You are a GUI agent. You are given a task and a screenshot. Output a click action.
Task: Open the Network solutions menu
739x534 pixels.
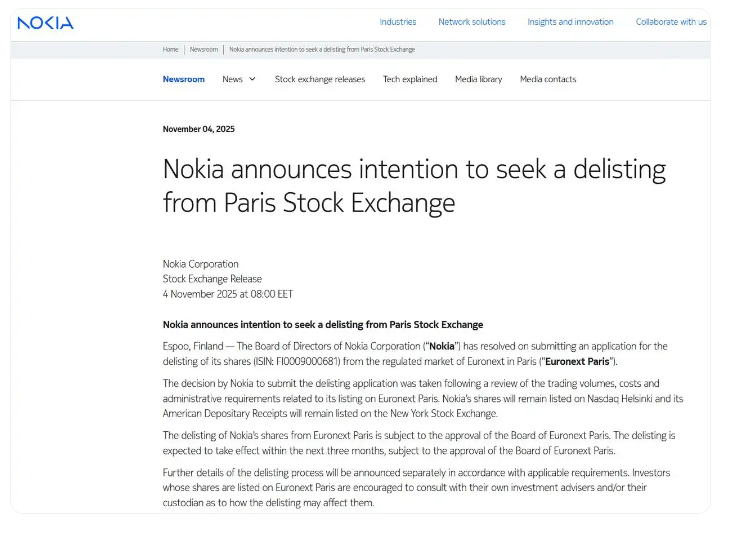pos(471,22)
